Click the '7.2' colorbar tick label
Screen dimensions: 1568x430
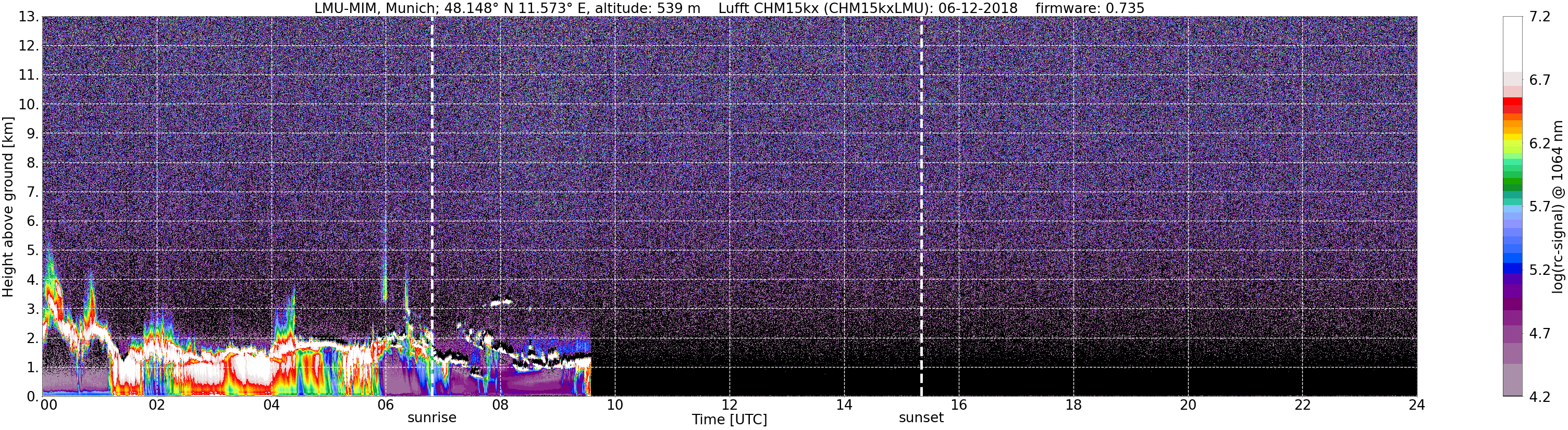tap(1540, 17)
